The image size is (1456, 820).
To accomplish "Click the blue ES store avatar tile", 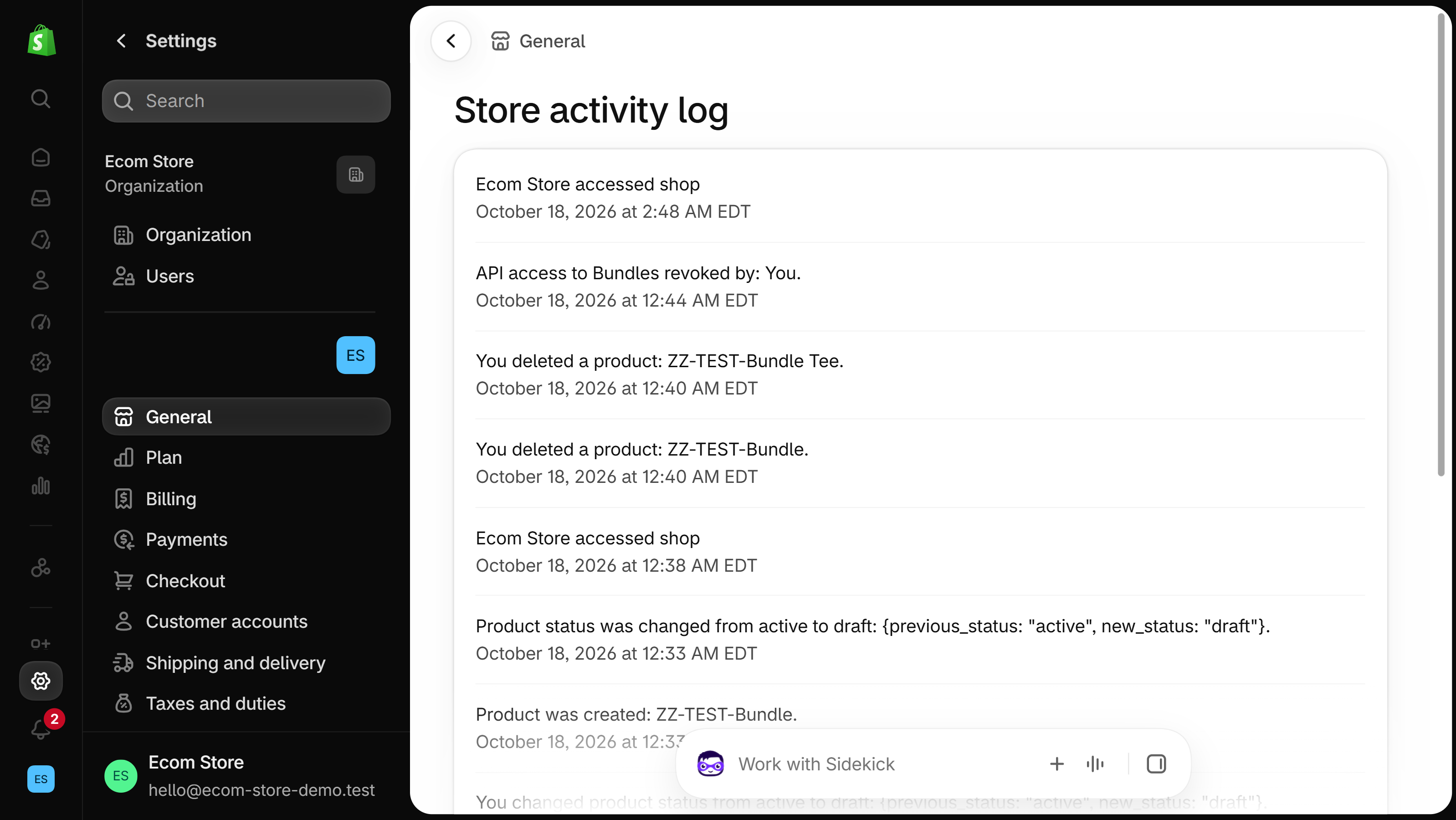I will pyautogui.click(x=355, y=355).
